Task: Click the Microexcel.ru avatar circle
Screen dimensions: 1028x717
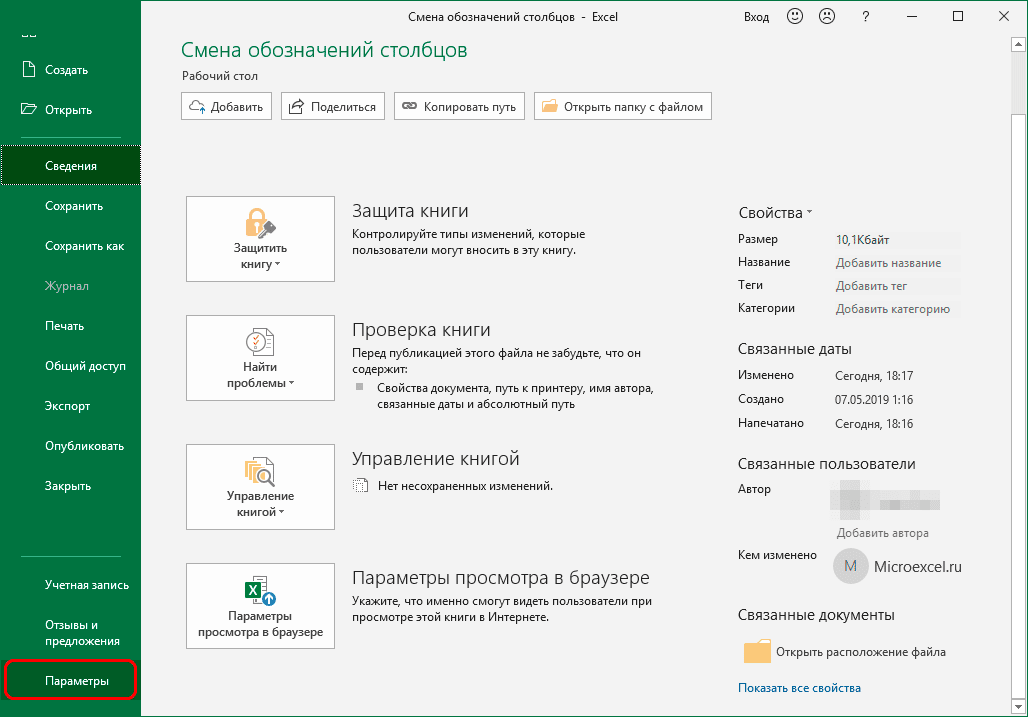Action: (851, 566)
